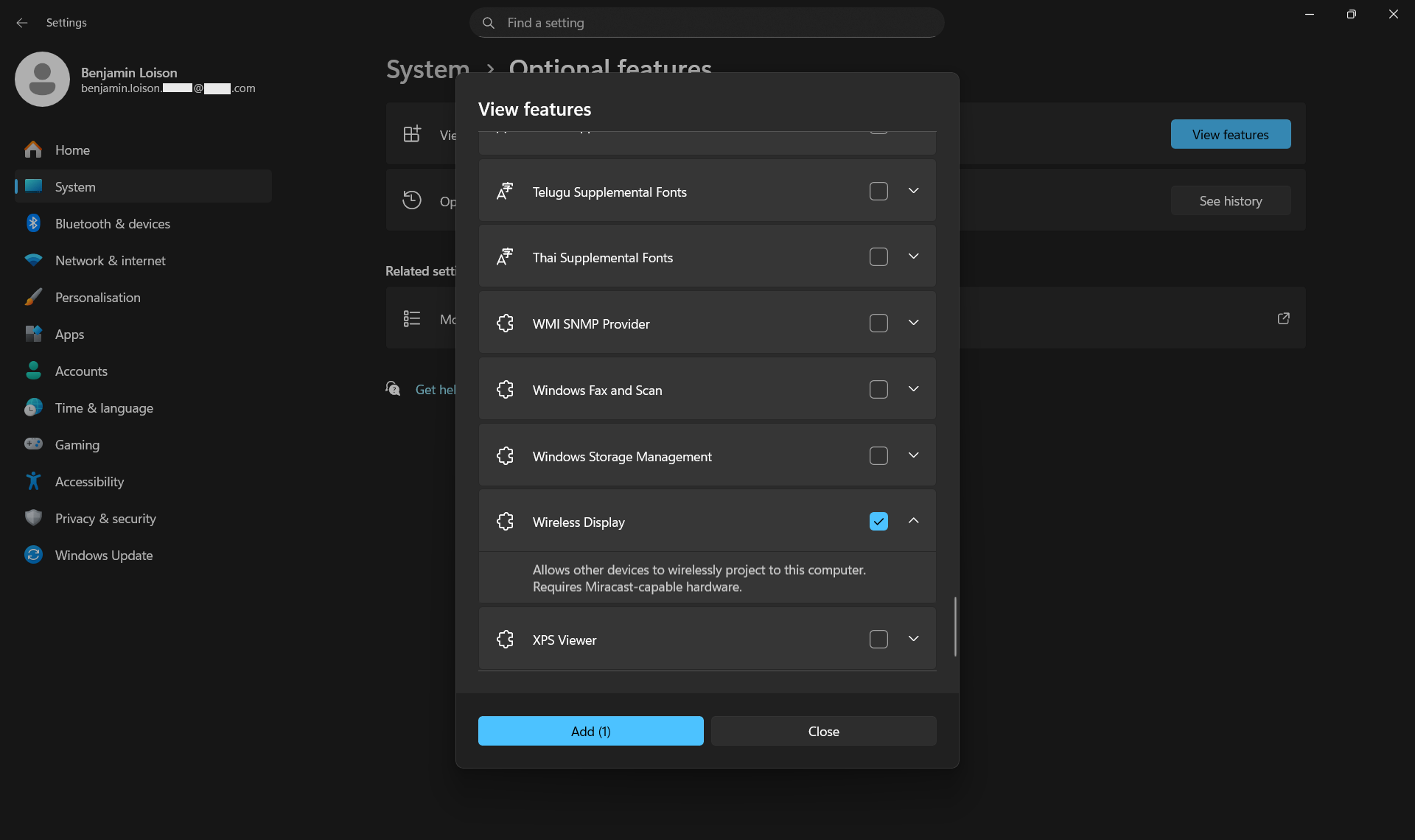Expand the WMI SNMP Provider details
Image resolution: width=1415 pixels, height=840 pixels.
[x=913, y=323]
